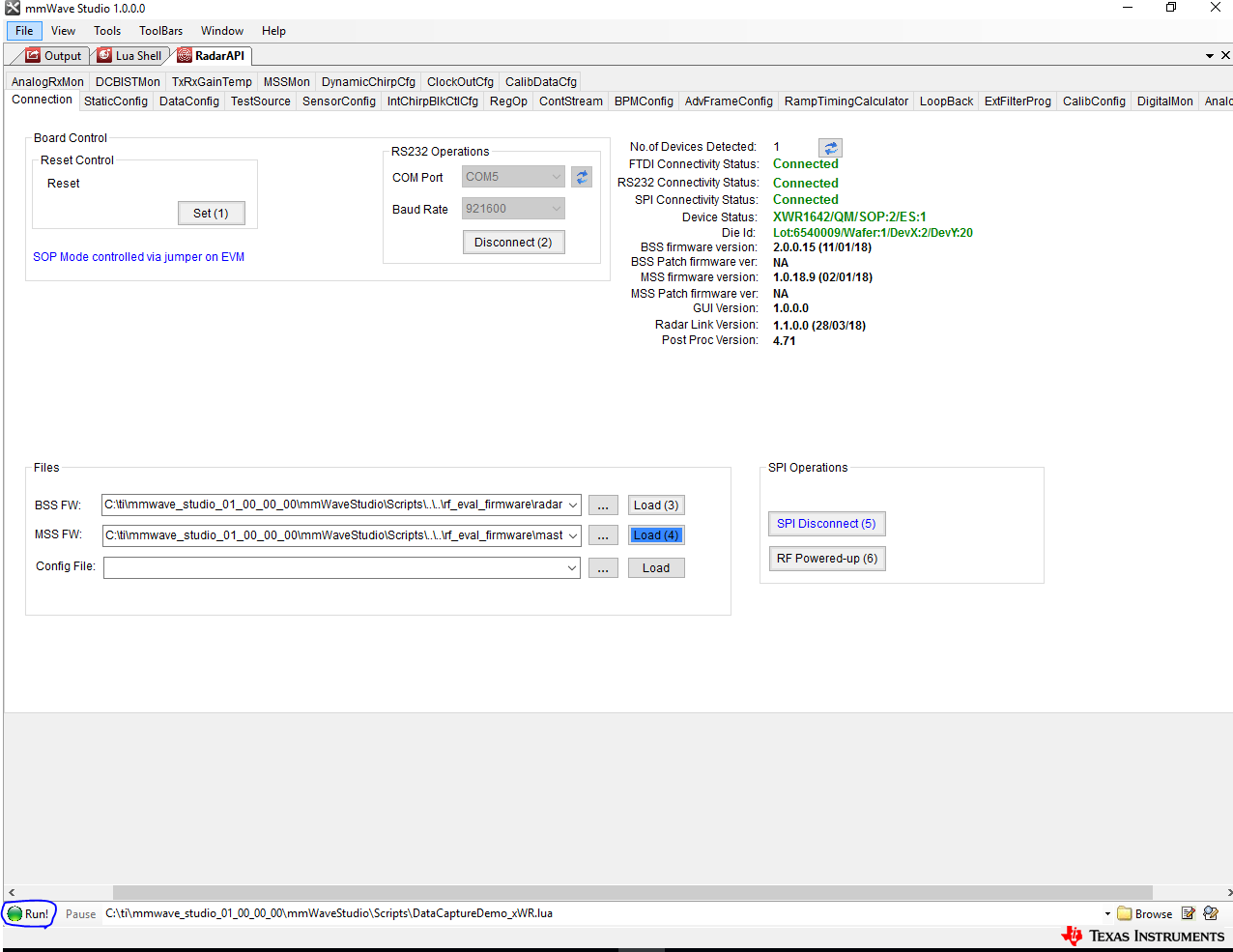
Task: Expand the COM Port dropdown
Action: 557,177
